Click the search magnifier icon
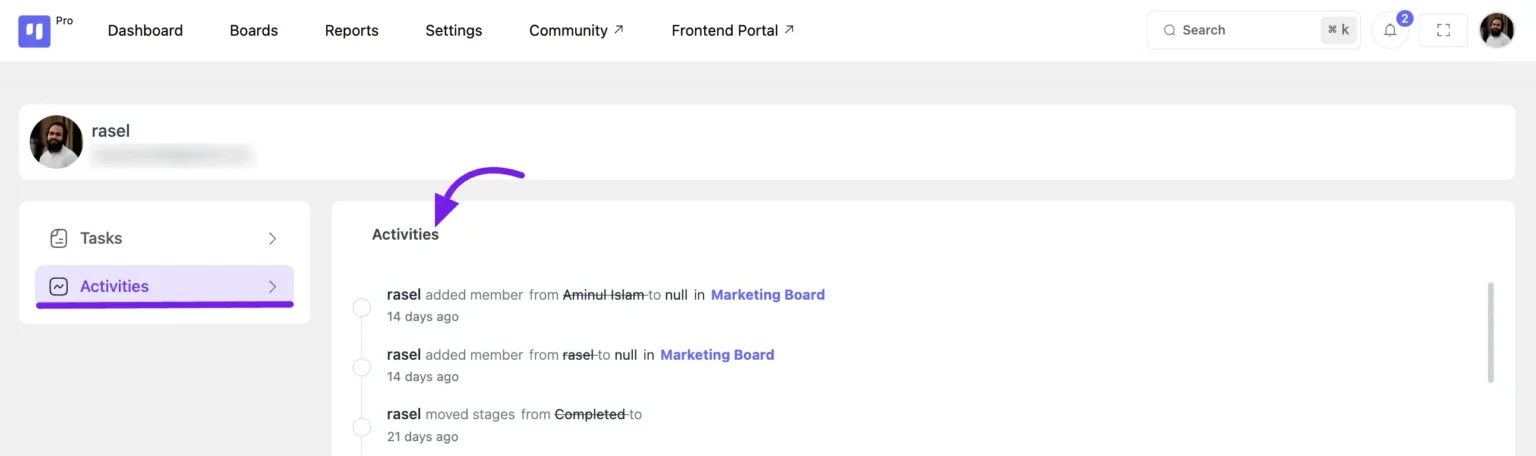Image resolution: width=1536 pixels, height=456 pixels. click(1169, 31)
